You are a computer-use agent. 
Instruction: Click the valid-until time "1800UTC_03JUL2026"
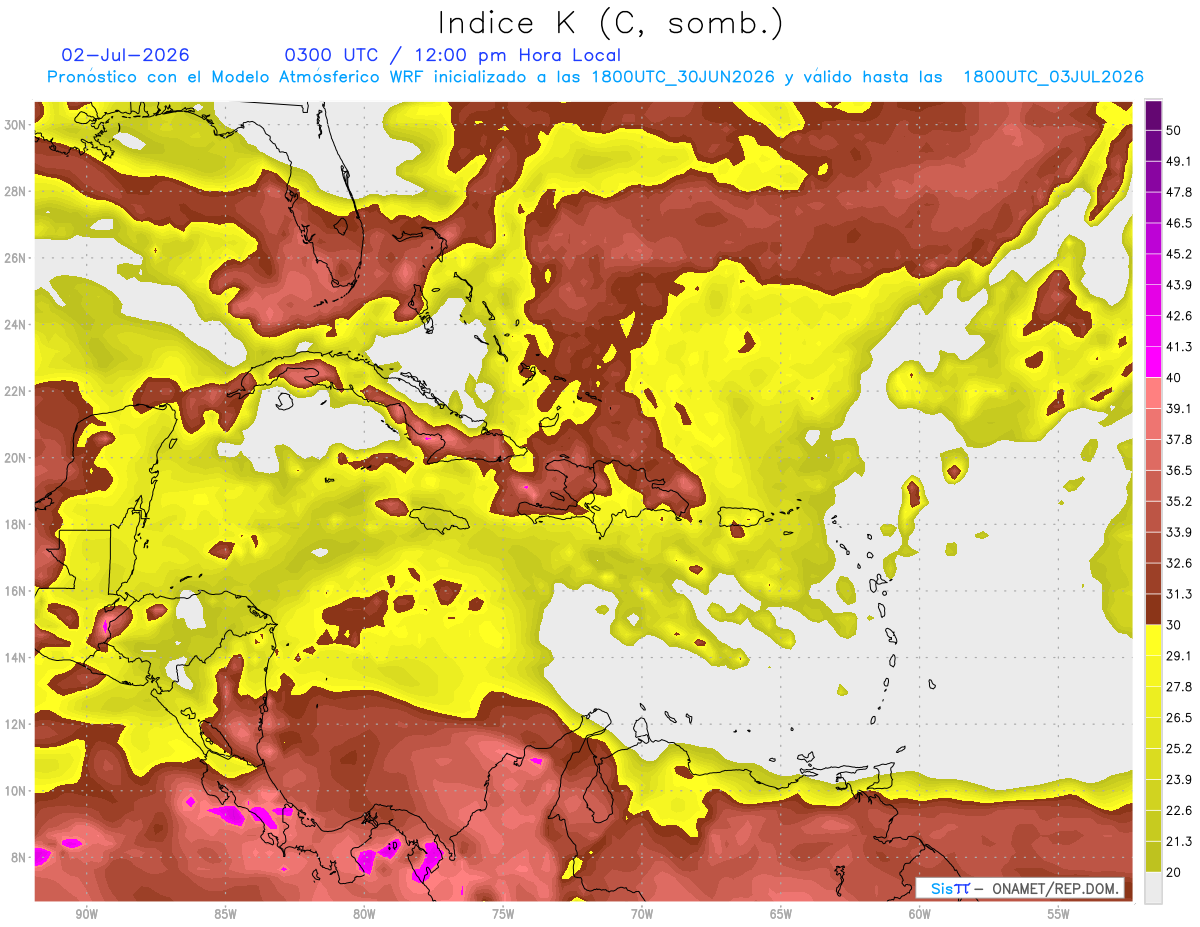1053,77
